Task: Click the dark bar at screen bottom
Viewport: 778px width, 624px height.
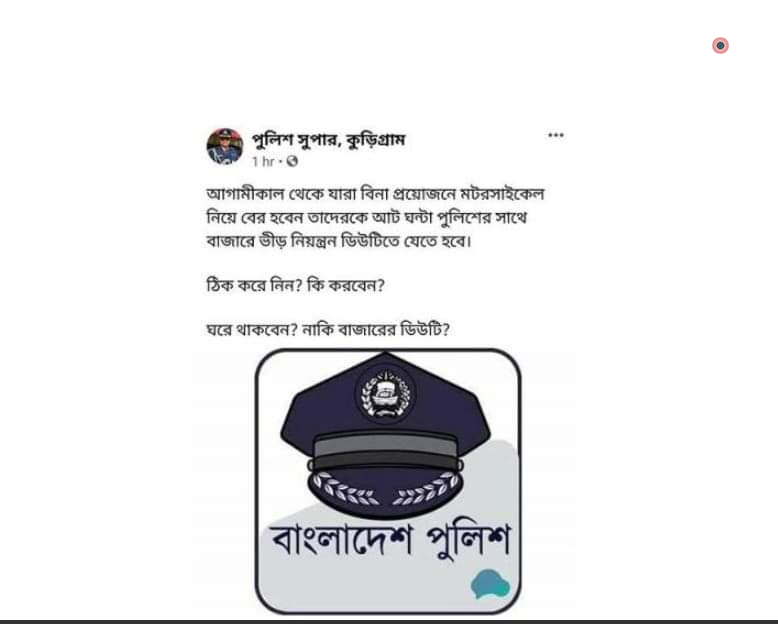Action: [389, 622]
